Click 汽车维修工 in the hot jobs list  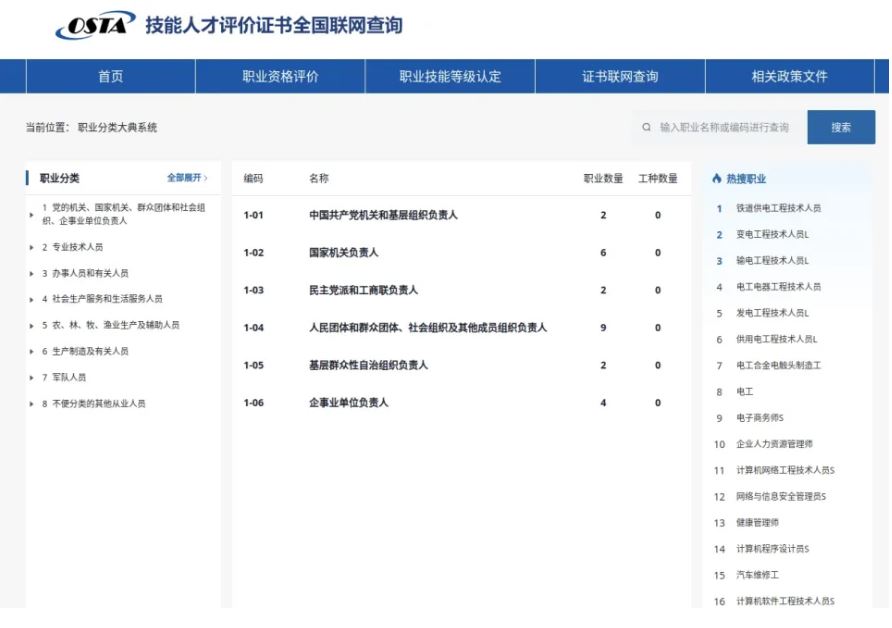click(x=750, y=574)
